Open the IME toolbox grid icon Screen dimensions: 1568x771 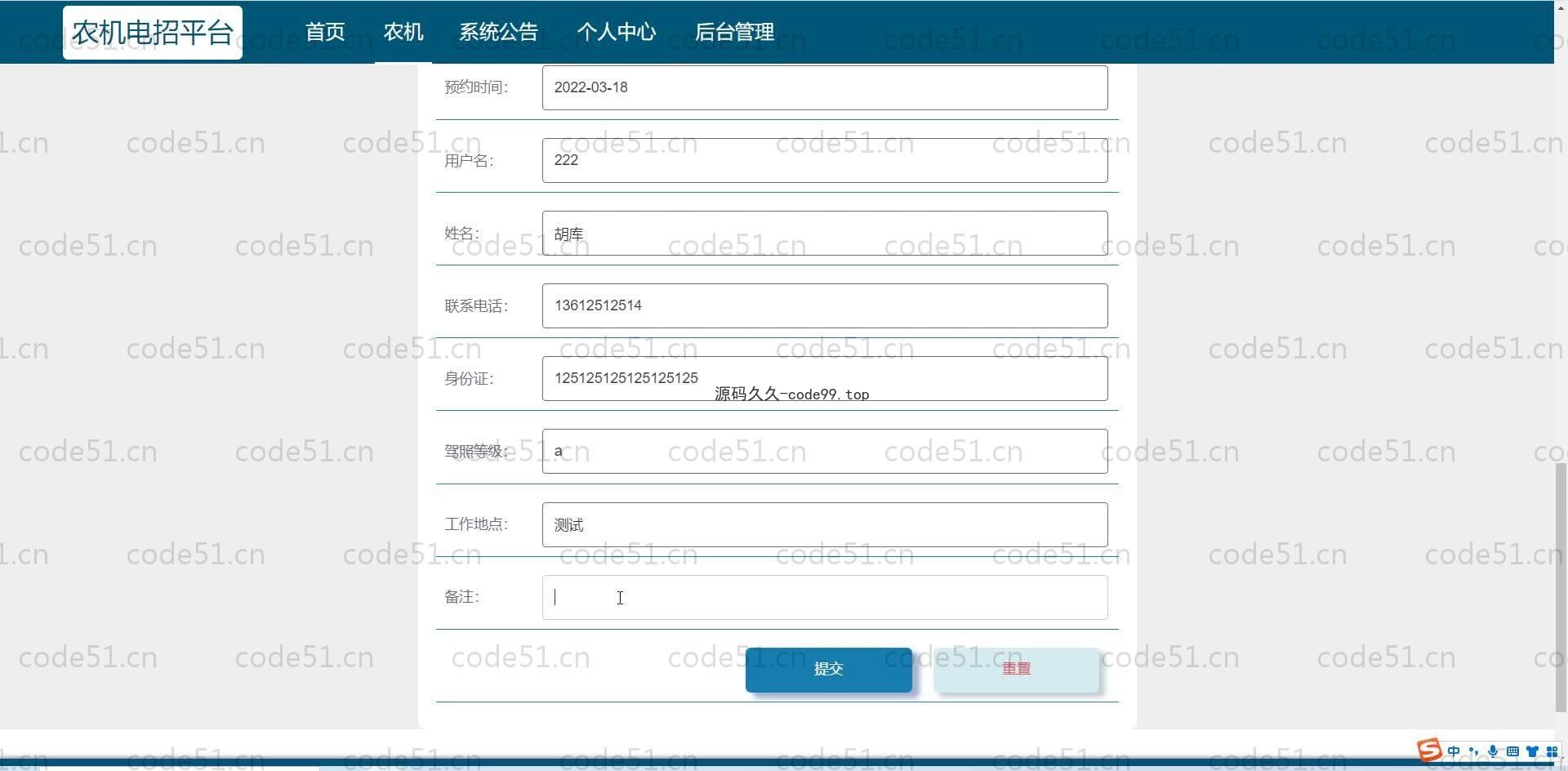tap(1552, 751)
